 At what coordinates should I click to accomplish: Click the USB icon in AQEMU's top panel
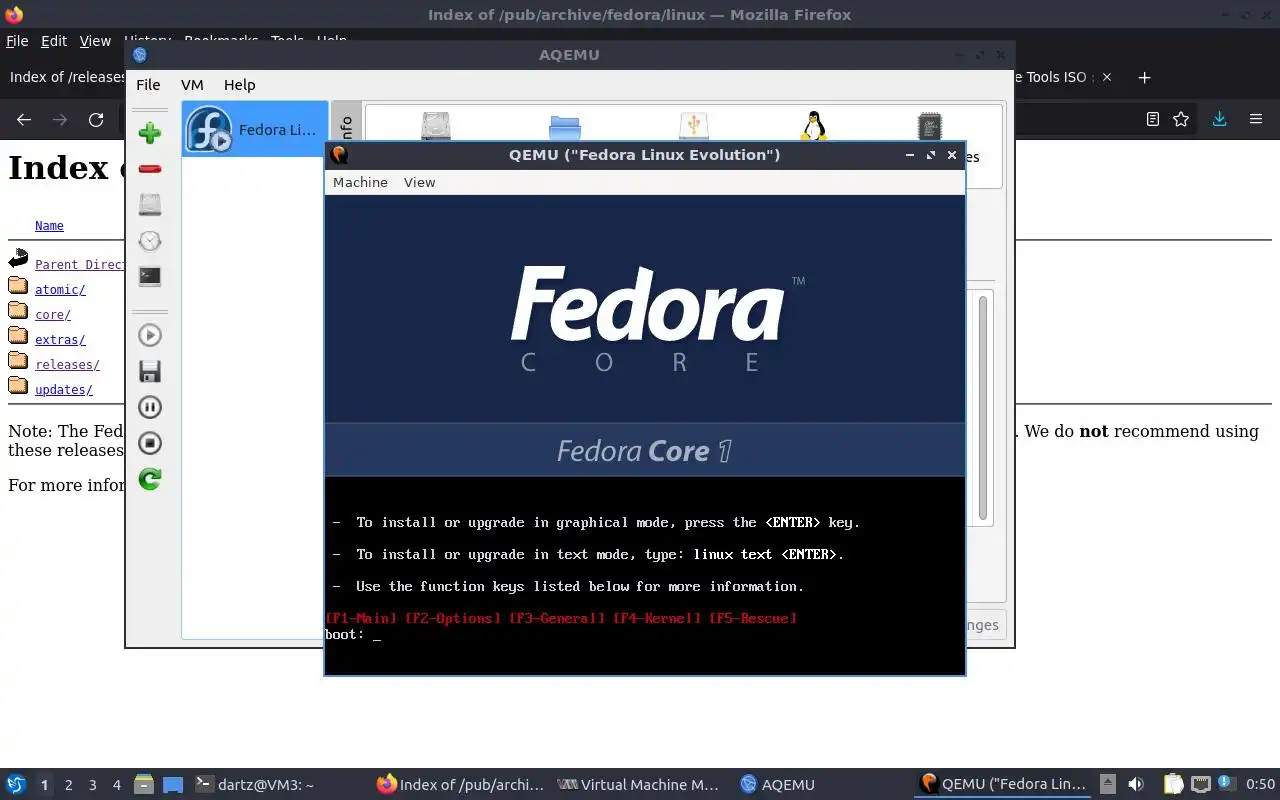[x=693, y=125]
